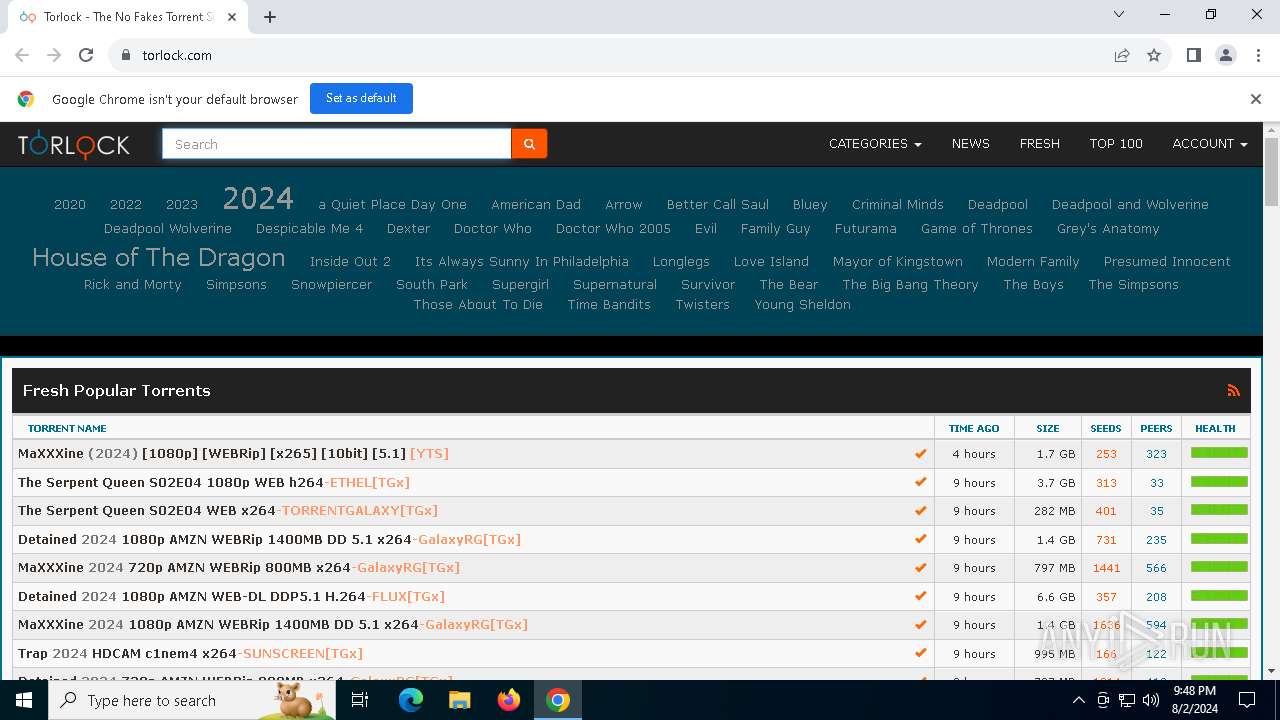Screen dimensions: 1280x720
Task: Reload the page with the refresh icon
Action: 86,55
